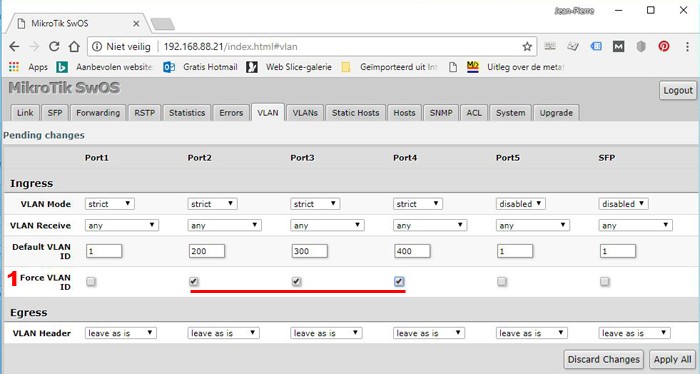Open the Statistics tab

click(x=187, y=113)
